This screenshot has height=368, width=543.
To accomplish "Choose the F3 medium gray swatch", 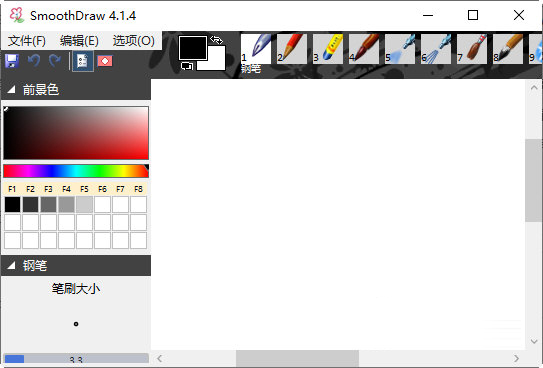I will (48, 204).
